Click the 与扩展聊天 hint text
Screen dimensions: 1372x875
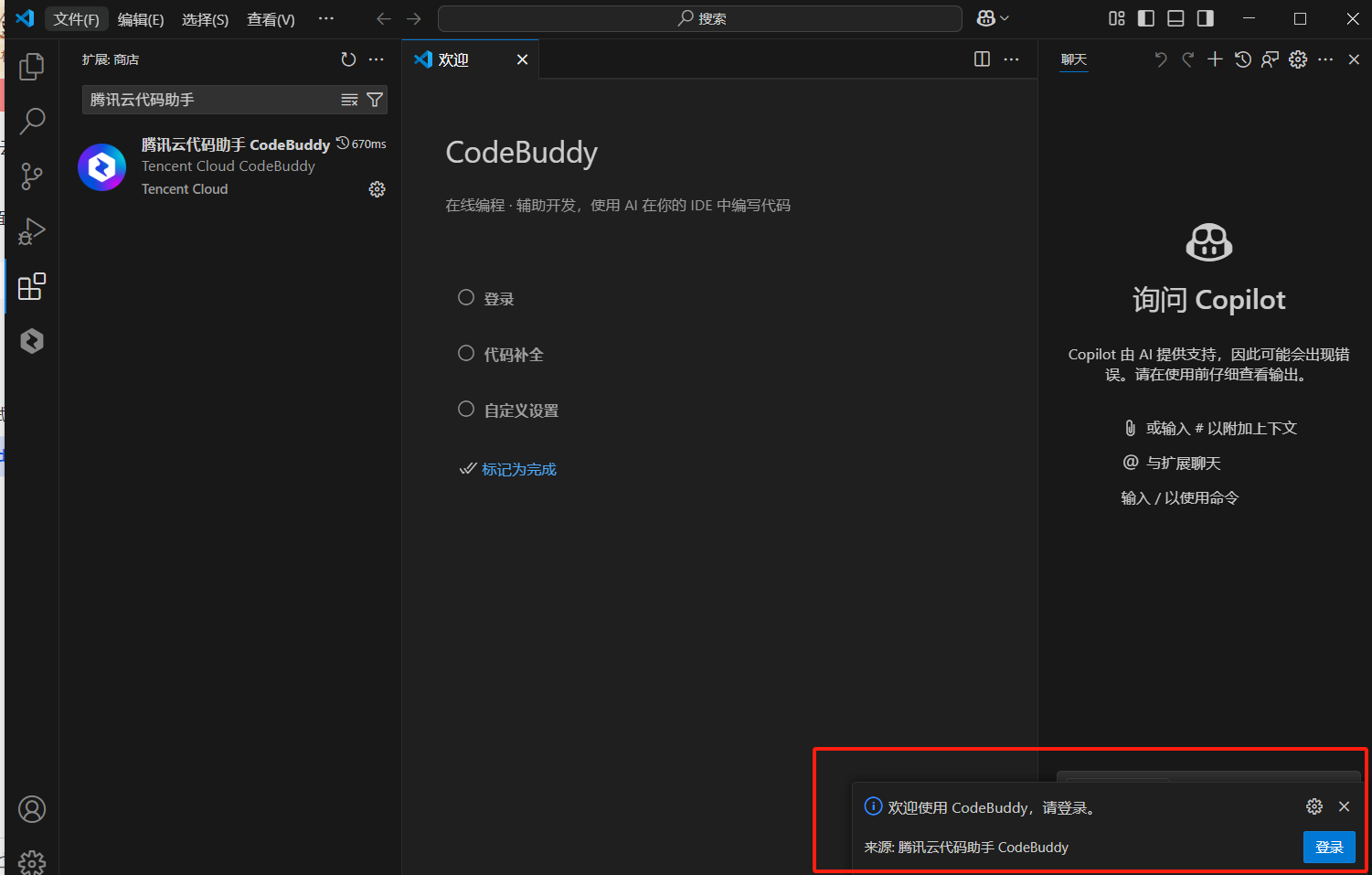click(x=1184, y=463)
